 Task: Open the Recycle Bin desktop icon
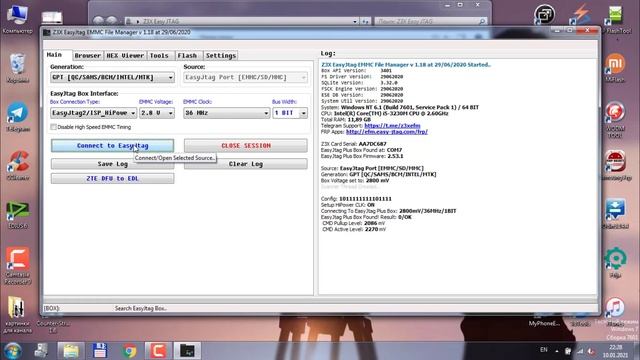tap(17, 67)
